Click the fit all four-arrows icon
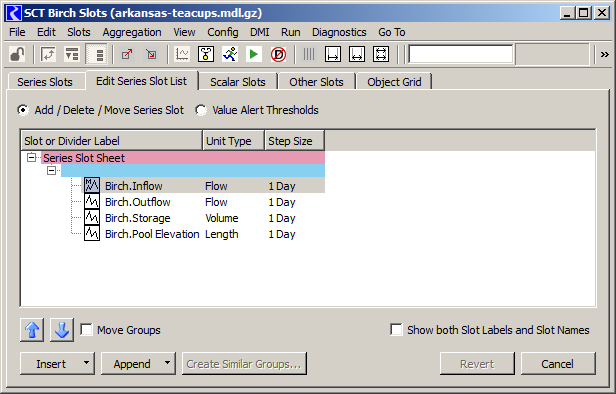The width and height of the screenshot is (616, 394). click(x=381, y=54)
